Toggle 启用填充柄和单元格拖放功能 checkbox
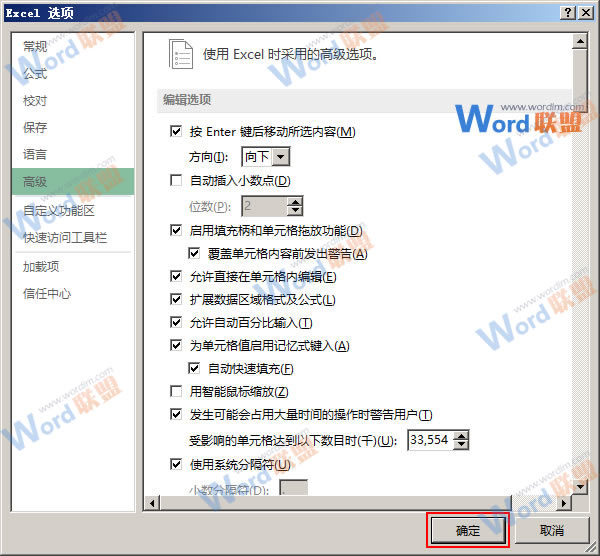Image resolution: width=600 pixels, height=556 pixels. (176, 230)
